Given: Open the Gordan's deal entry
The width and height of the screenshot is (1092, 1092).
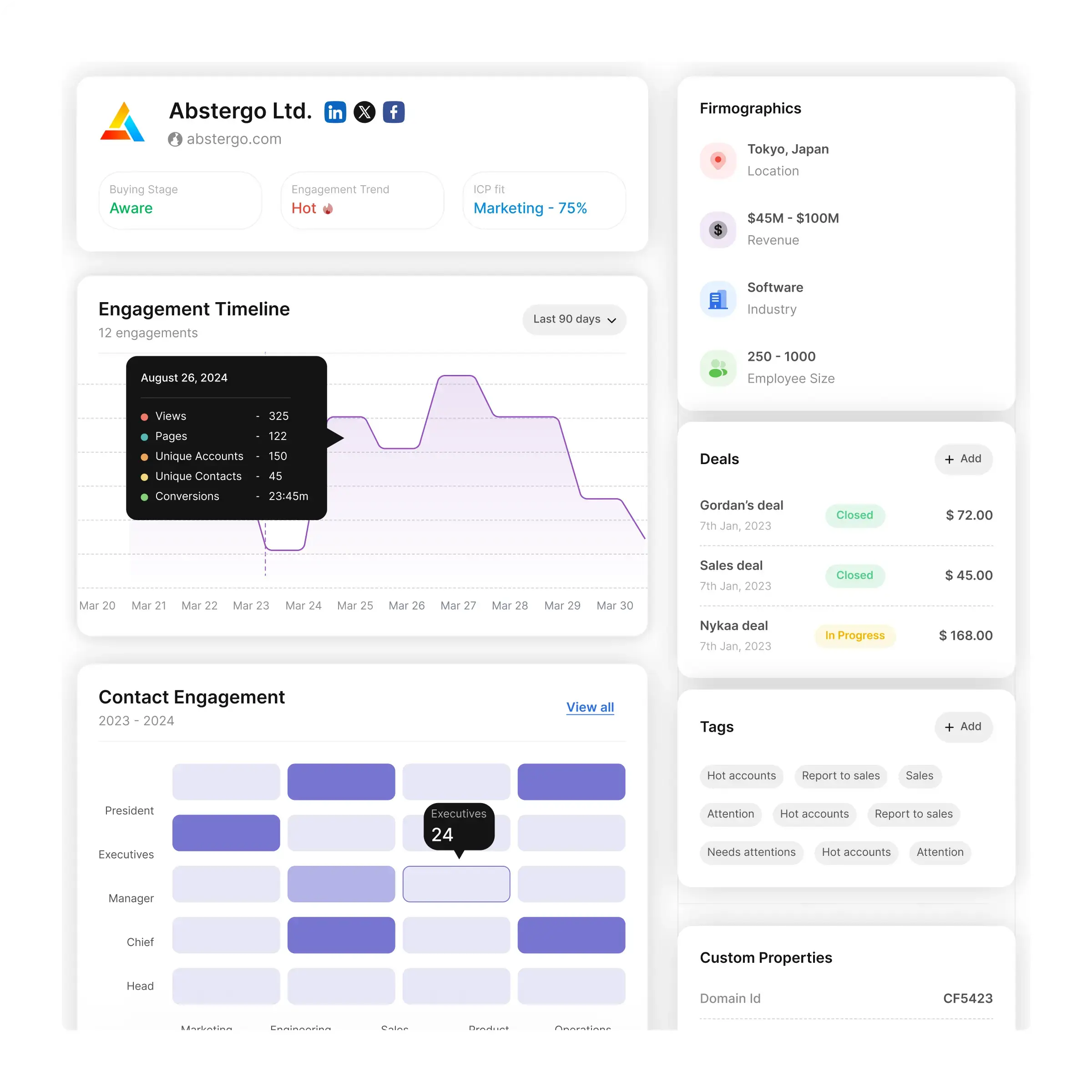Looking at the screenshot, I should pyautogui.click(x=741, y=506).
